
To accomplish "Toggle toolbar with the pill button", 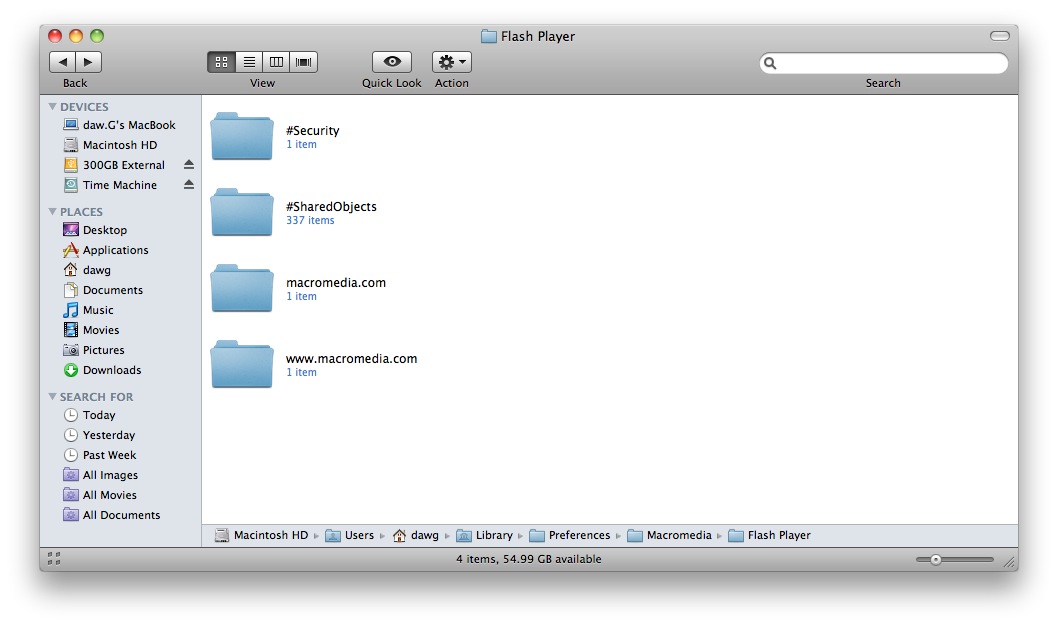I will click(999, 36).
